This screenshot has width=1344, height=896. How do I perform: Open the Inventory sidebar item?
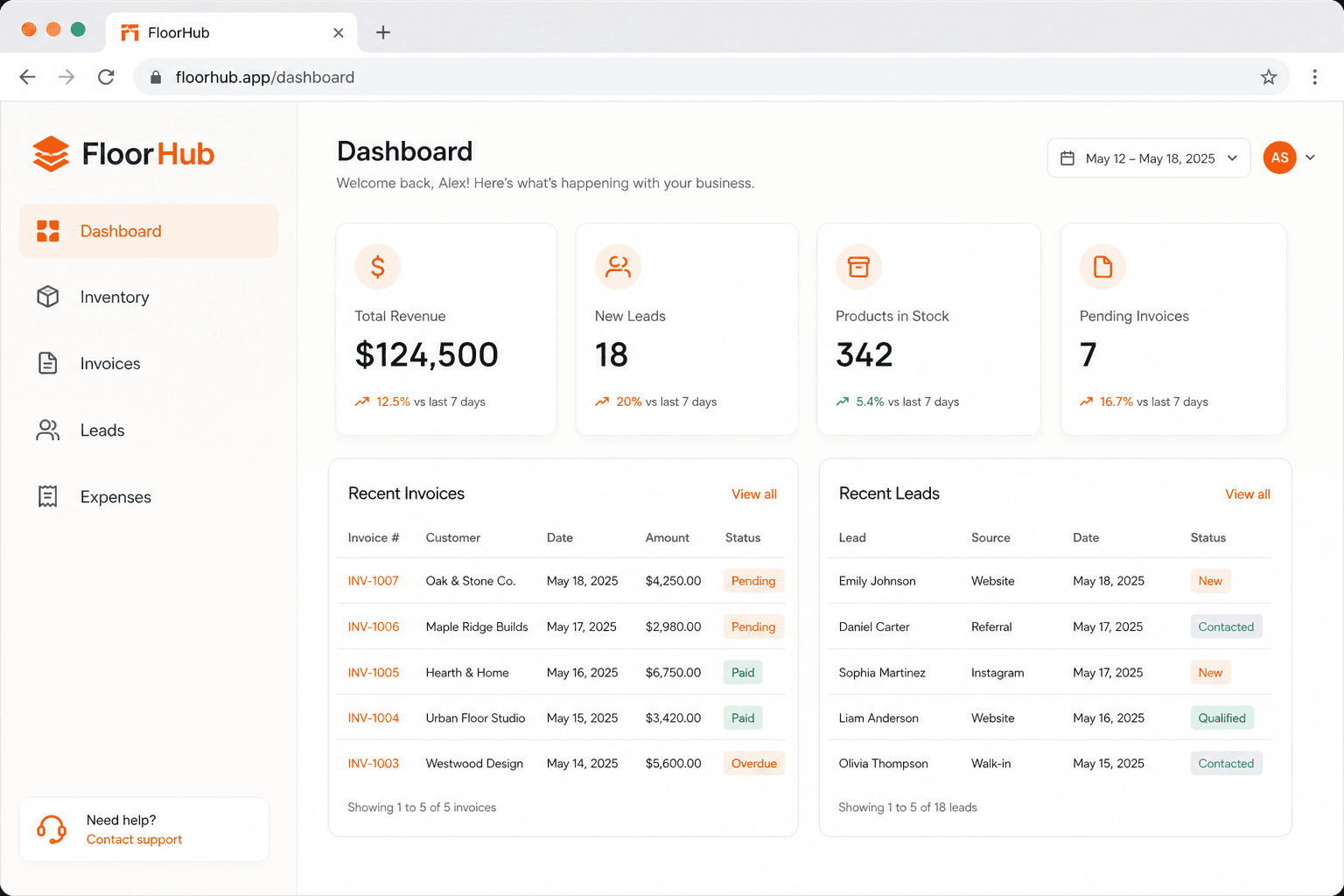pos(149,297)
